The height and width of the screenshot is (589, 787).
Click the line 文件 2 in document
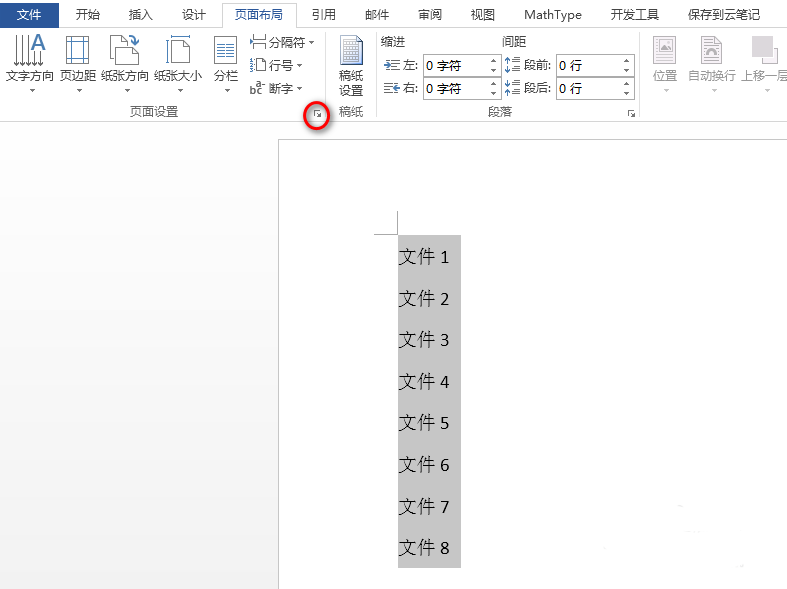click(424, 299)
